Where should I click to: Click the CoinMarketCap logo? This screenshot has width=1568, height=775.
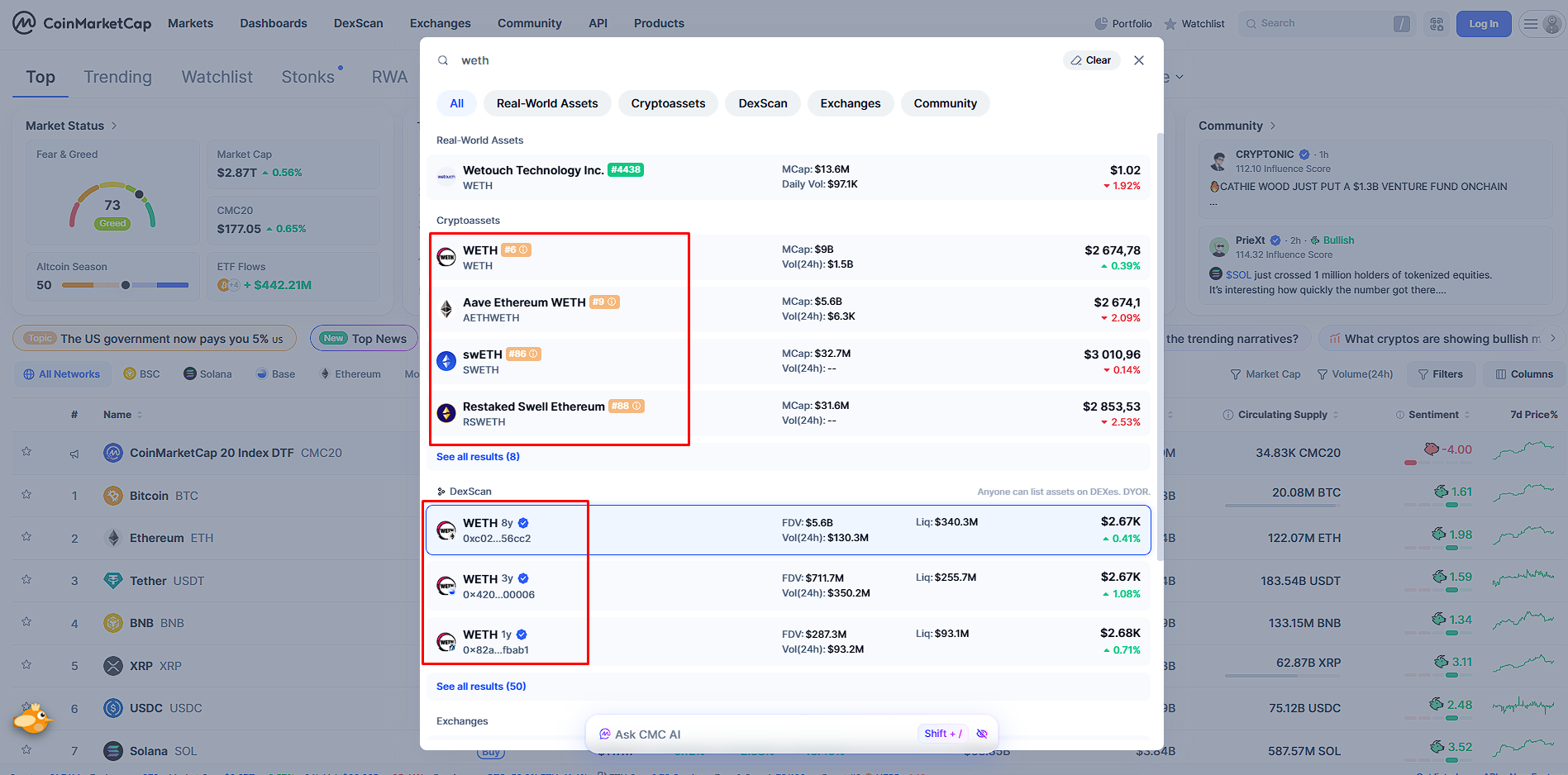pos(82,23)
